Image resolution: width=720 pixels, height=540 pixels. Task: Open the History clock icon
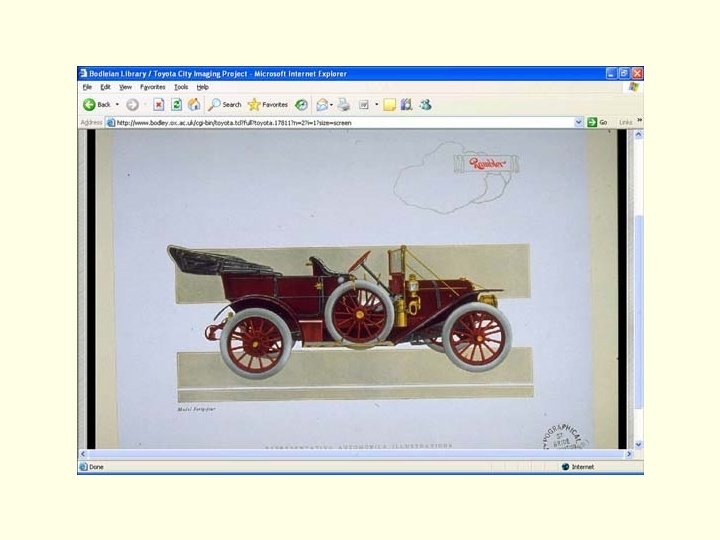point(301,105)
